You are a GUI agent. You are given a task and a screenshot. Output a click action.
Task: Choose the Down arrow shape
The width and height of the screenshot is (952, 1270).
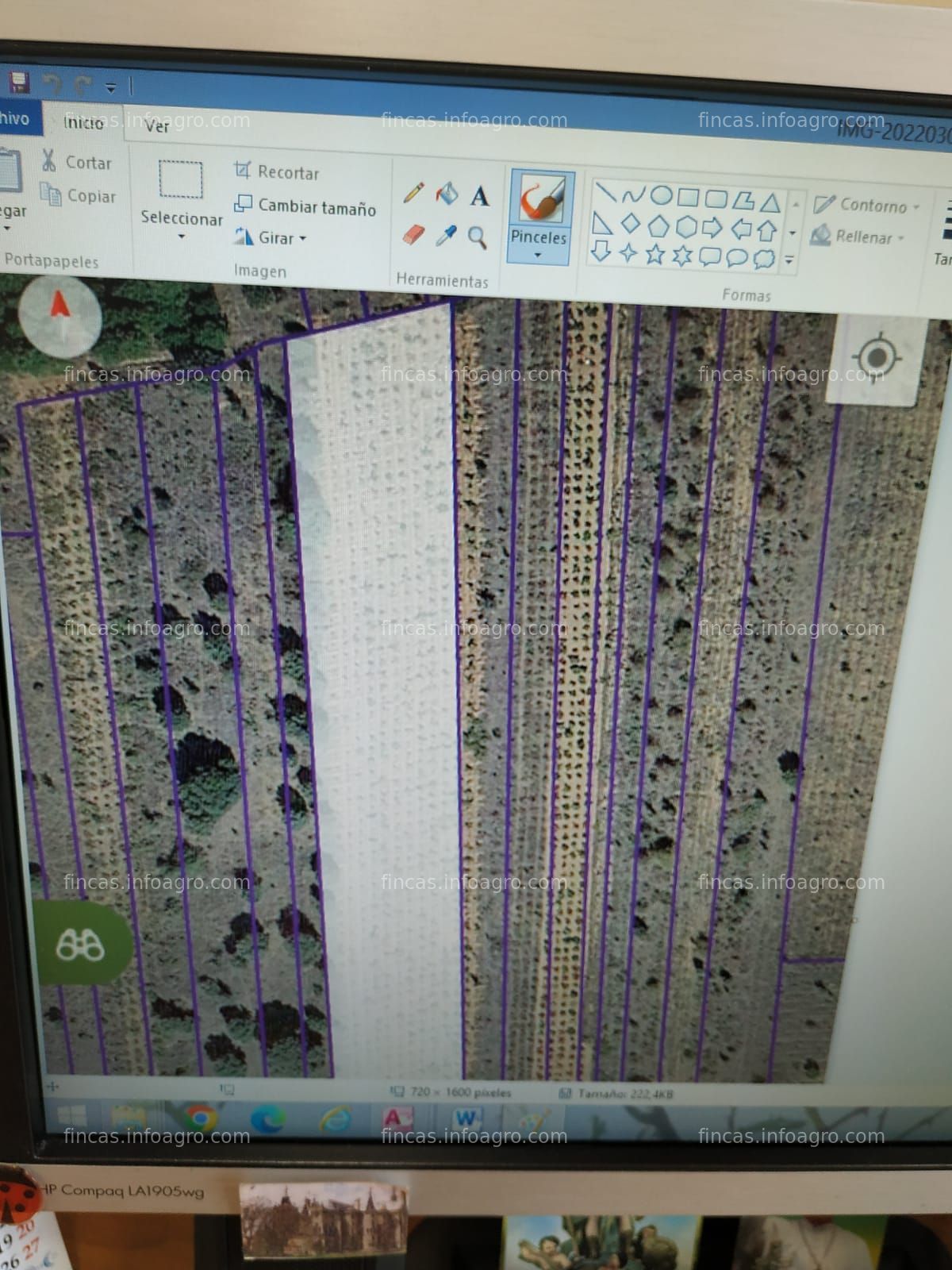coord(601,252)
